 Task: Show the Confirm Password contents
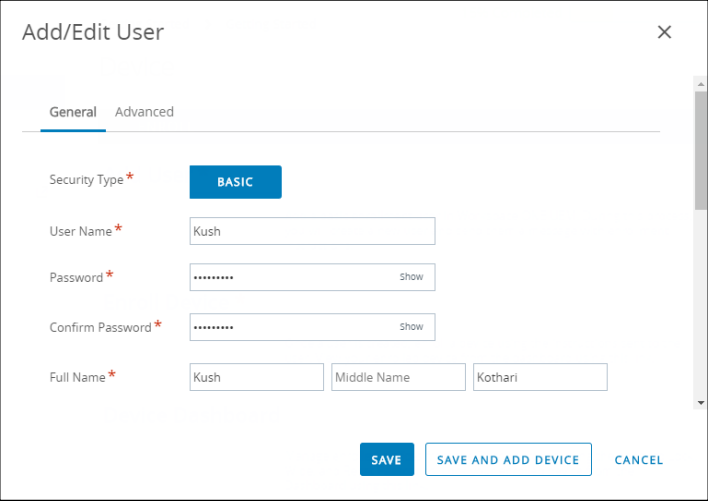[411, 327]
